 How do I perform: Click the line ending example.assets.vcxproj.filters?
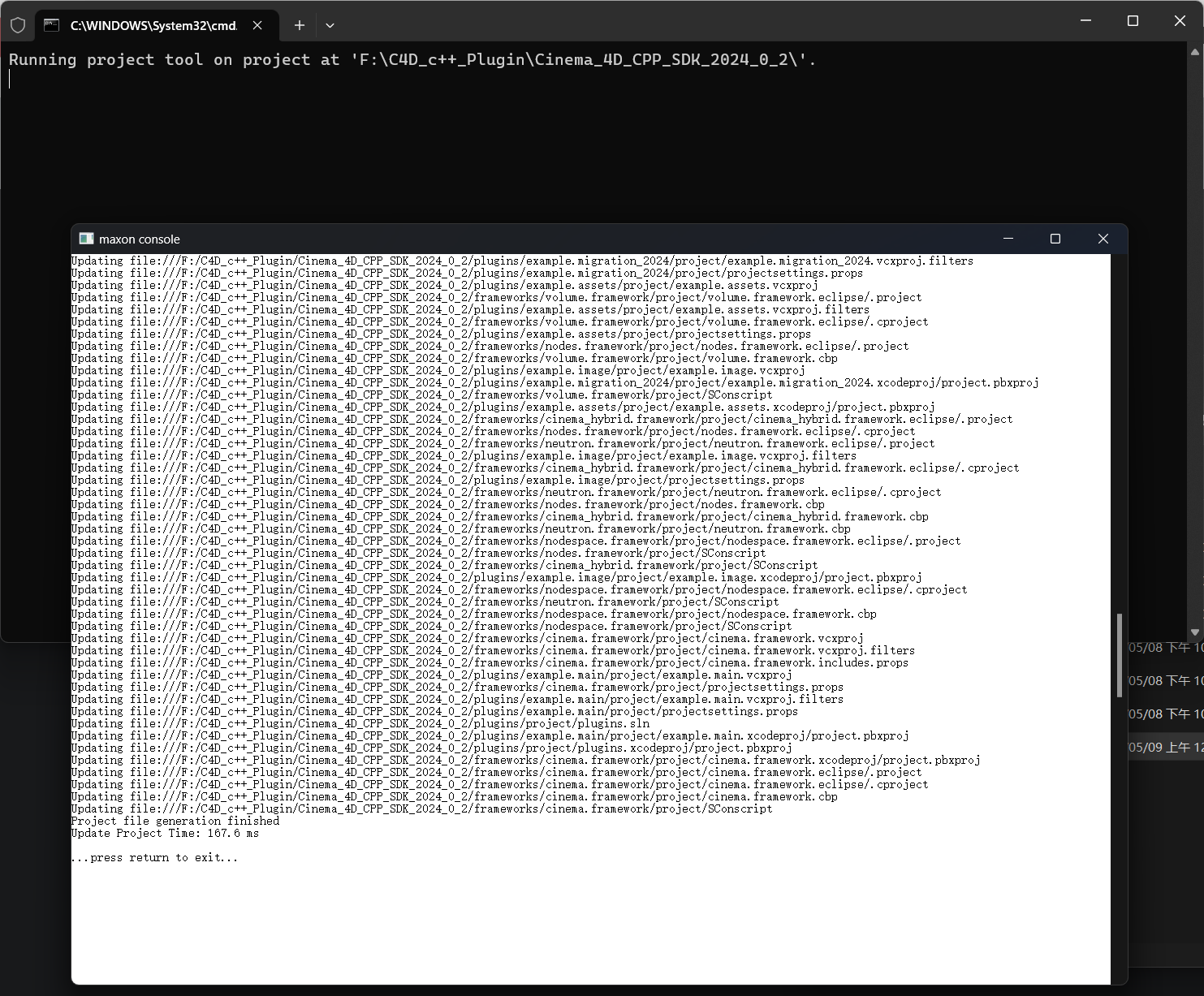(471, 309)
